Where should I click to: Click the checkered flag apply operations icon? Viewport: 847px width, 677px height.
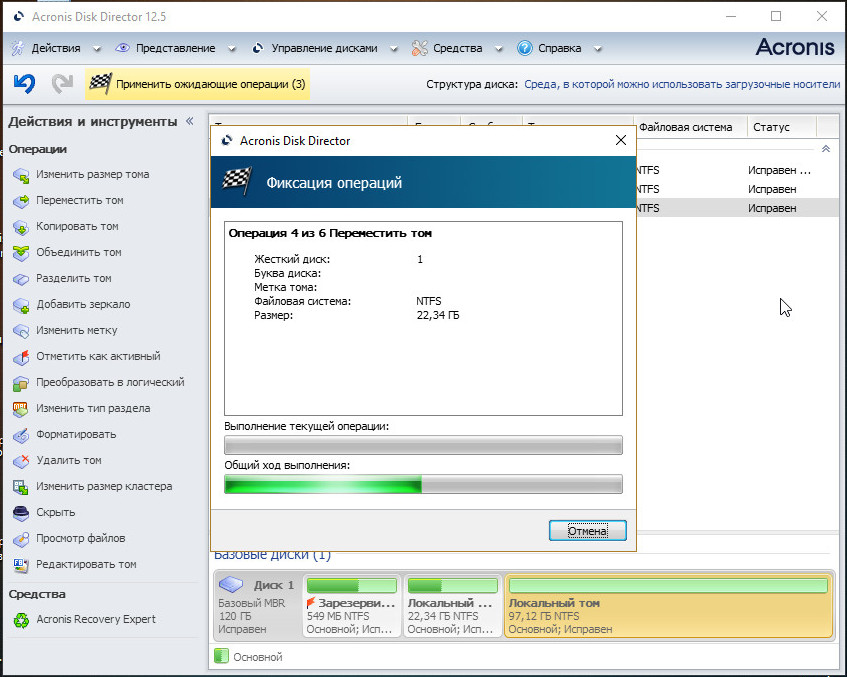pyautogui.click(x=100, y=84)
